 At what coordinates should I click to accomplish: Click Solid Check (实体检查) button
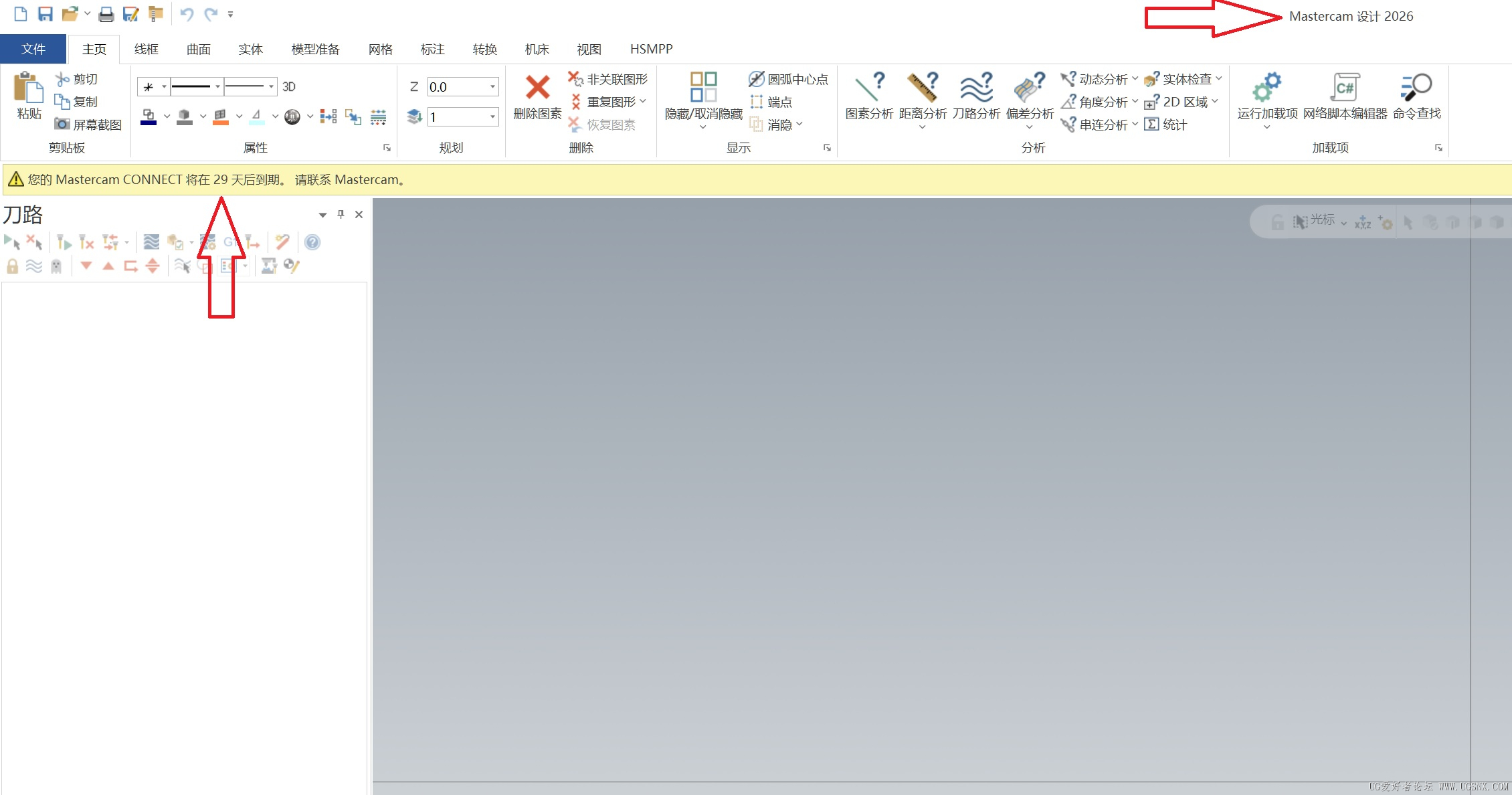click(x=1178, y=80)
